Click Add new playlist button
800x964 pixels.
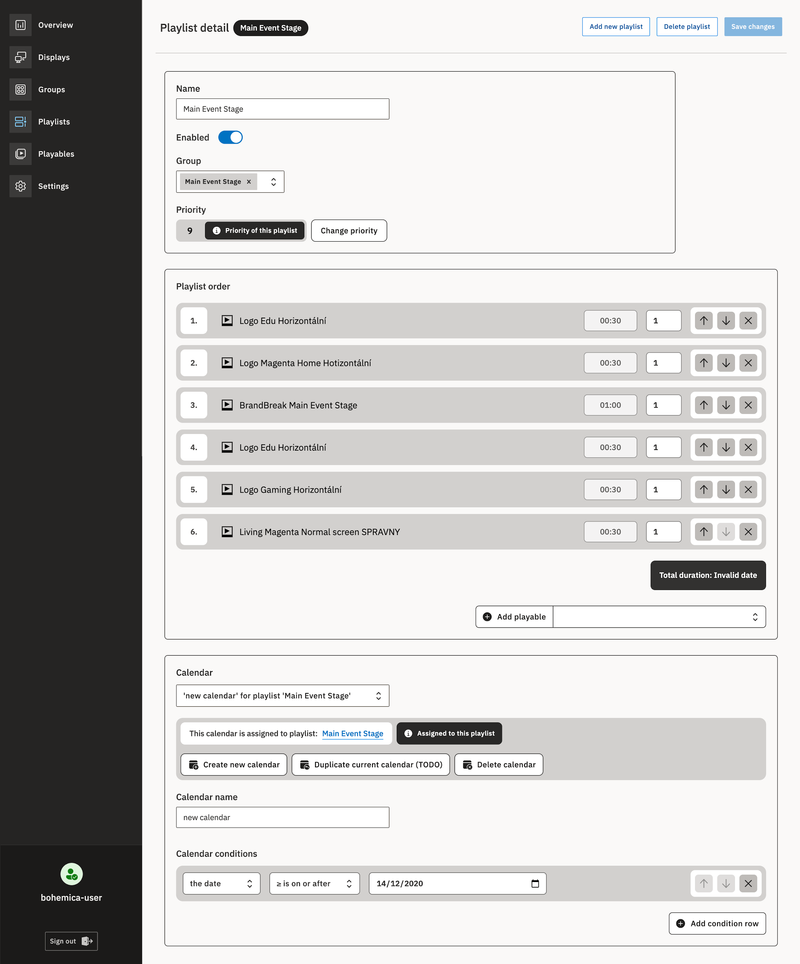pyautogui.click(x=616, y=26)
